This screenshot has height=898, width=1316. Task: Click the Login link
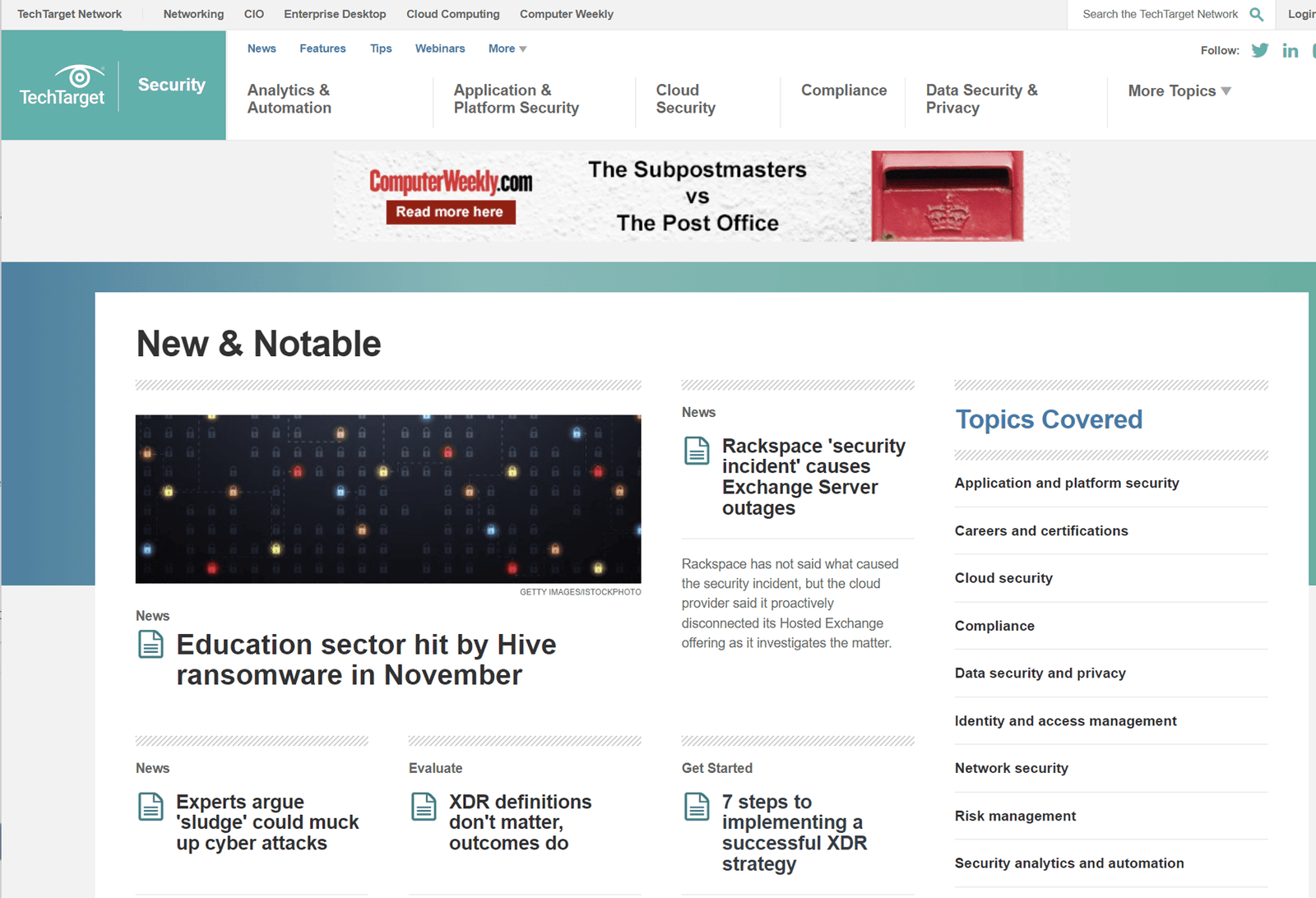pos(1301,14)
